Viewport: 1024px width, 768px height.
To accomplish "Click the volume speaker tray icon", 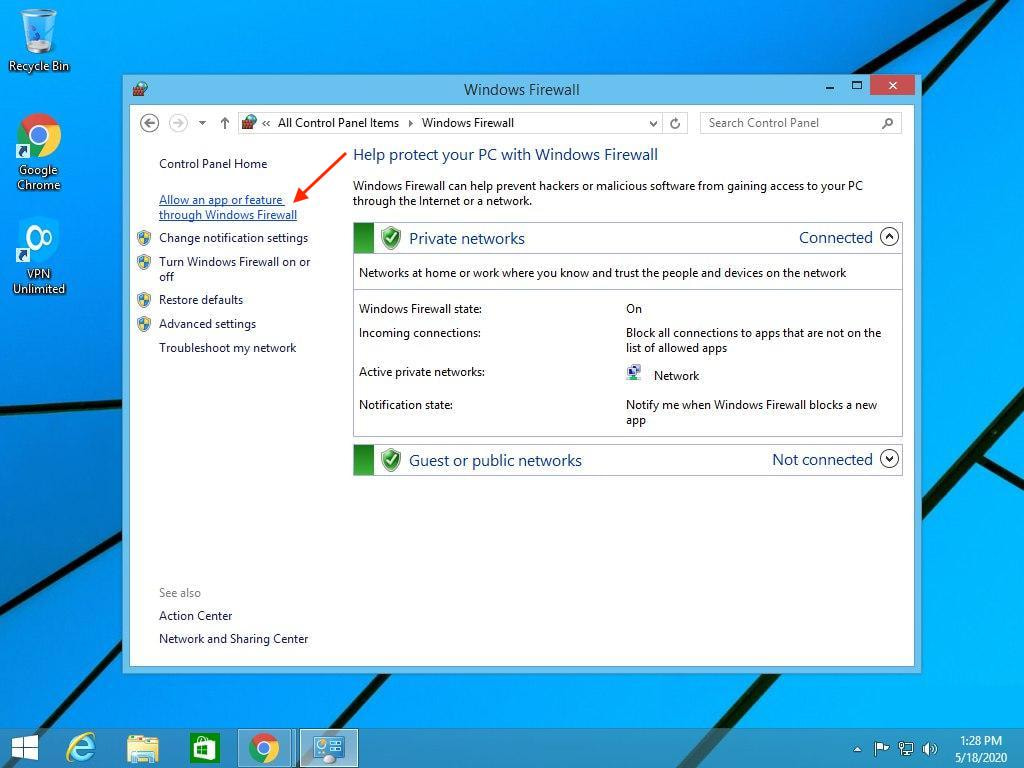I will tap(930, 748).
